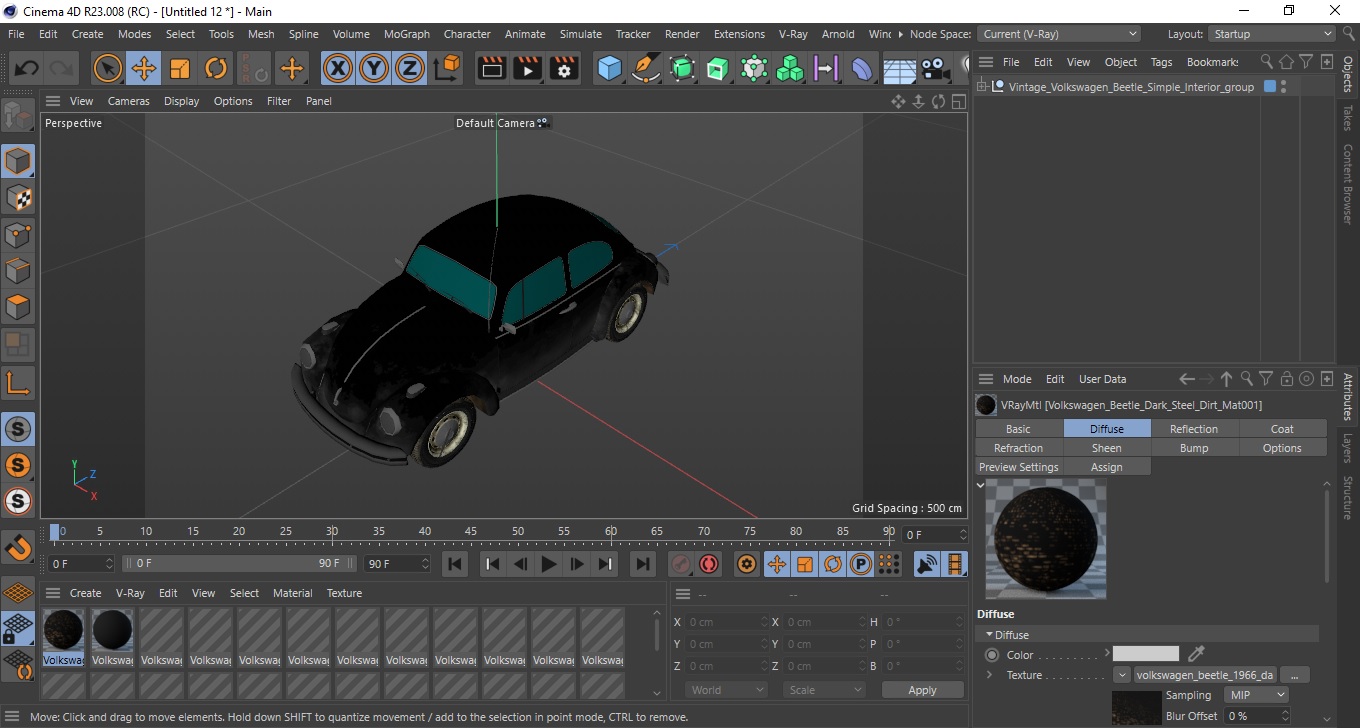Activate the Move tool

[143, 69]
